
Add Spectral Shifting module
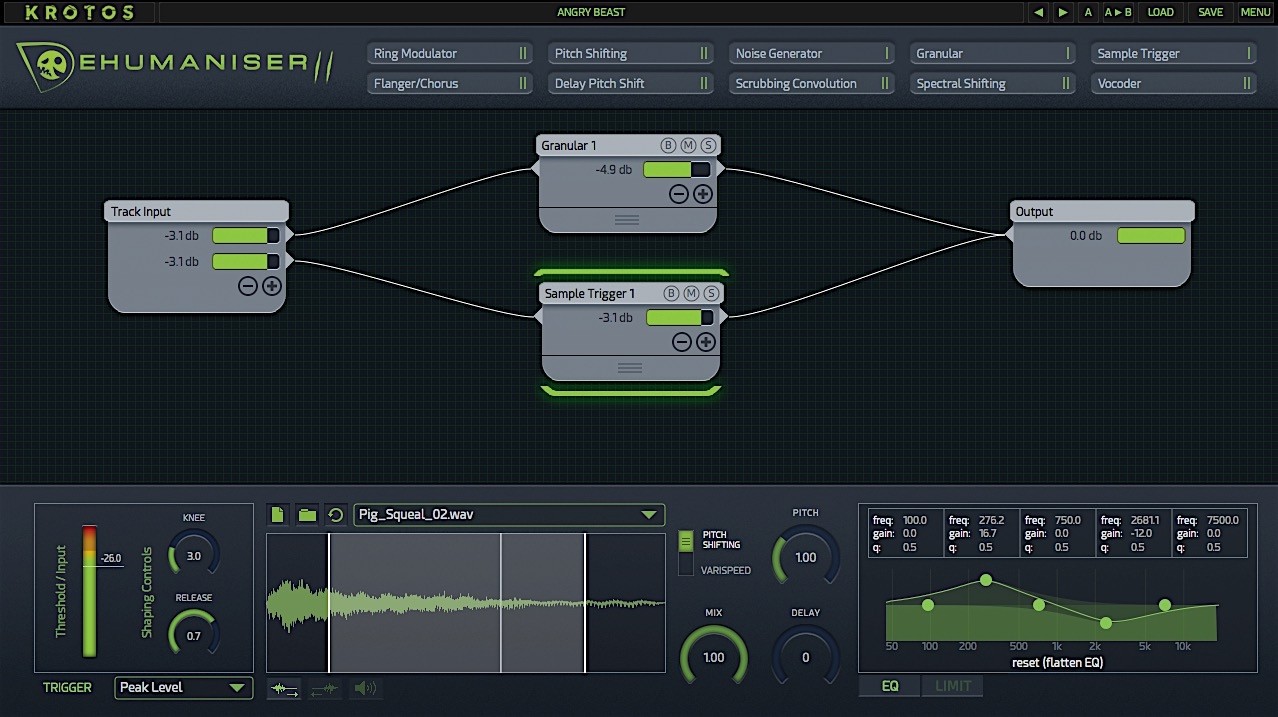pyautogui.click(x=993, y=84)
